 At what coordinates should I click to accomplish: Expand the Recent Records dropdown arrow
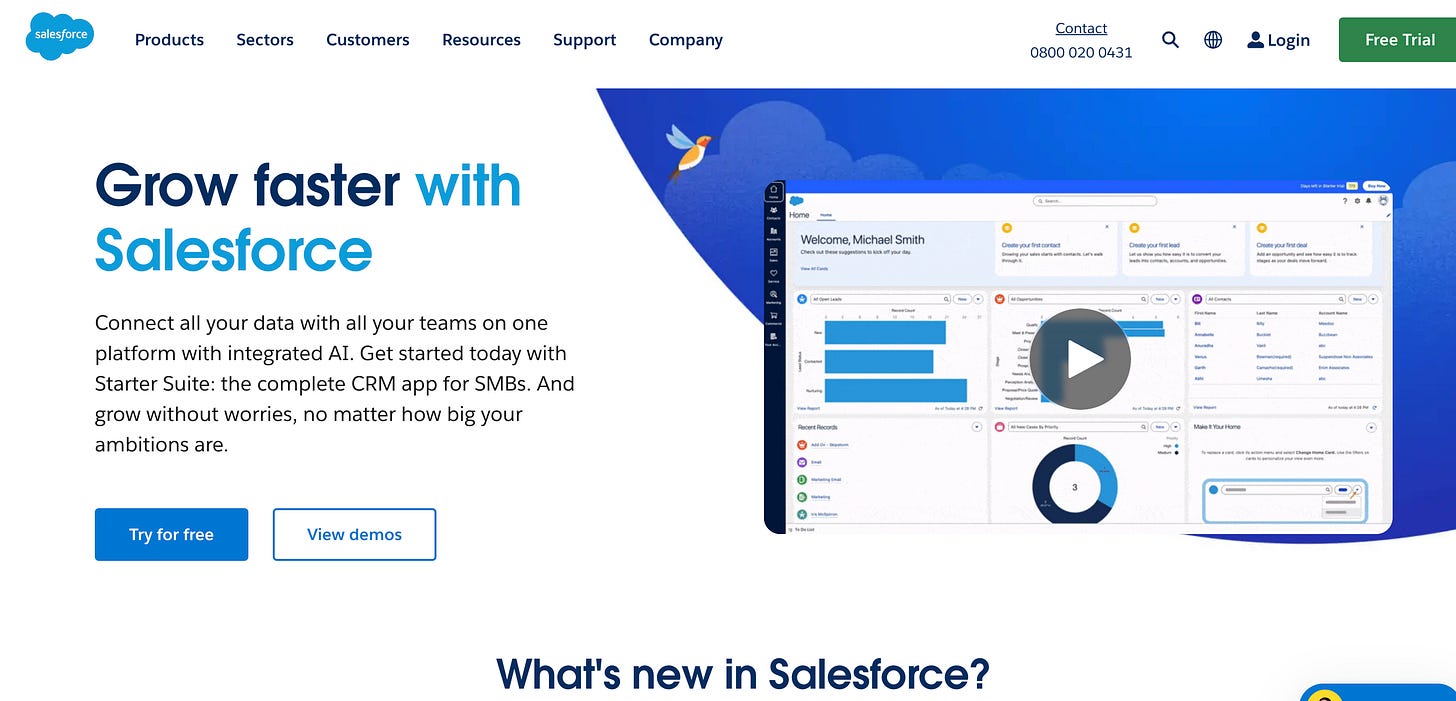pos(977,427)
